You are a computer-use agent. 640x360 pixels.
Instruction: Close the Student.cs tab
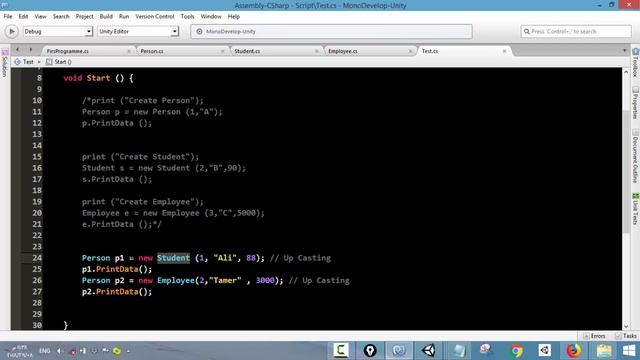(x=316, y=51)
